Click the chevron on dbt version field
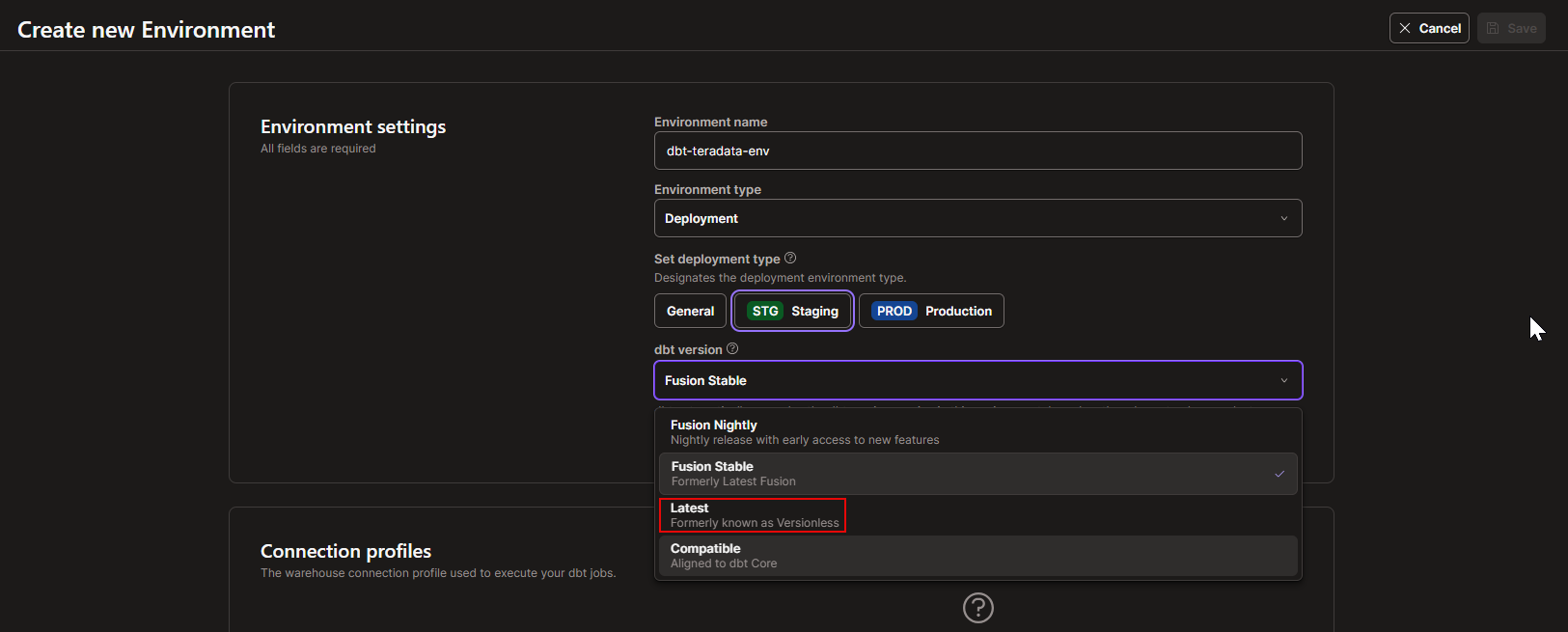 pyautogui.click(x=1284, y=380)
